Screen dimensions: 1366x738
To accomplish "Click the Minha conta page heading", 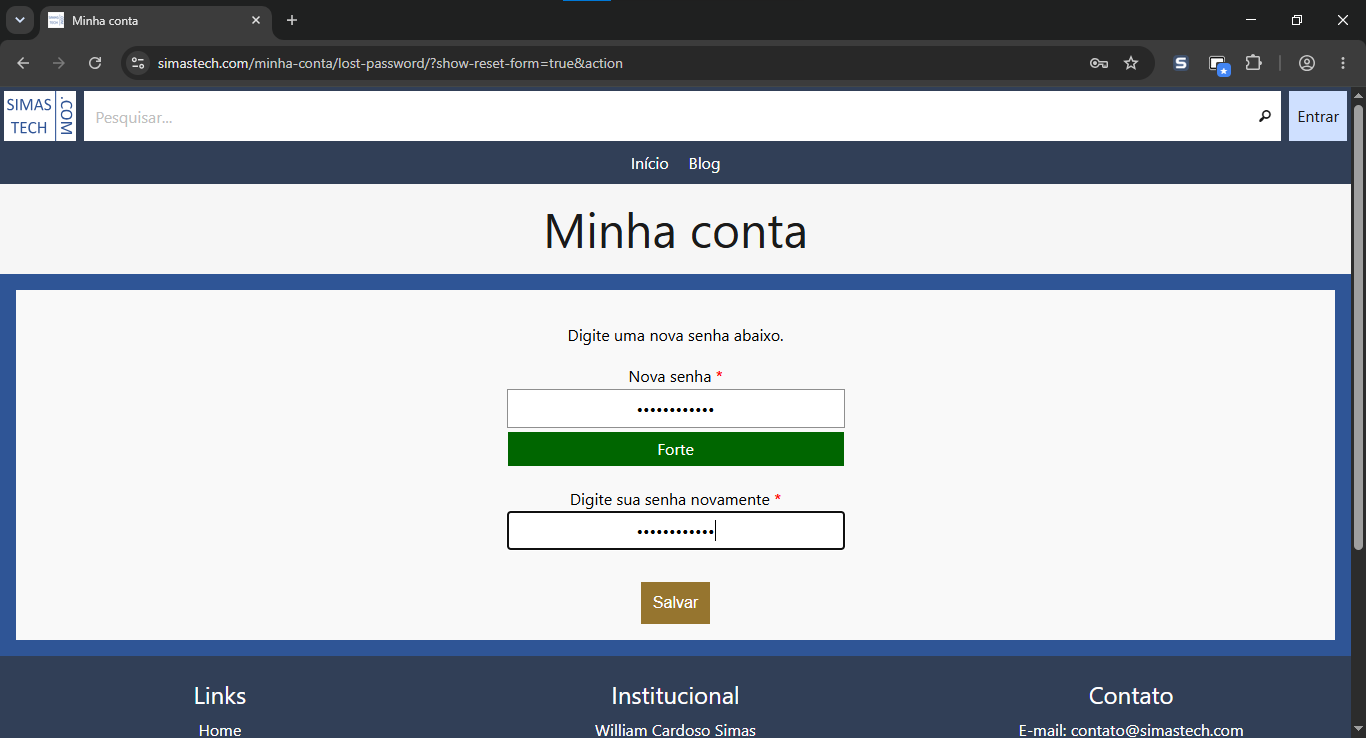I will (676, 231).
